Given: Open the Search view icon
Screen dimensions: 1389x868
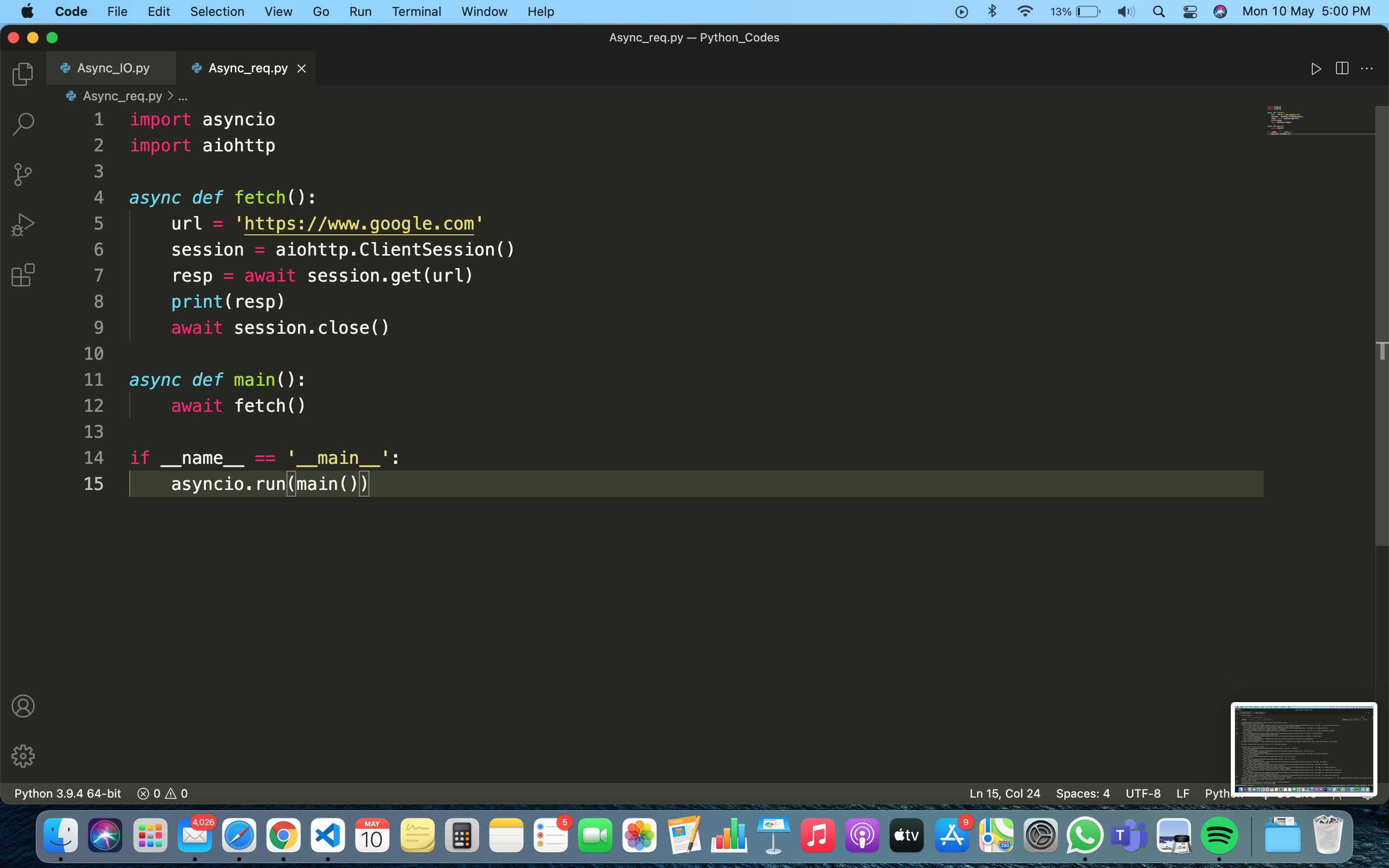Looking at the screenshot, I should [23, 123].
